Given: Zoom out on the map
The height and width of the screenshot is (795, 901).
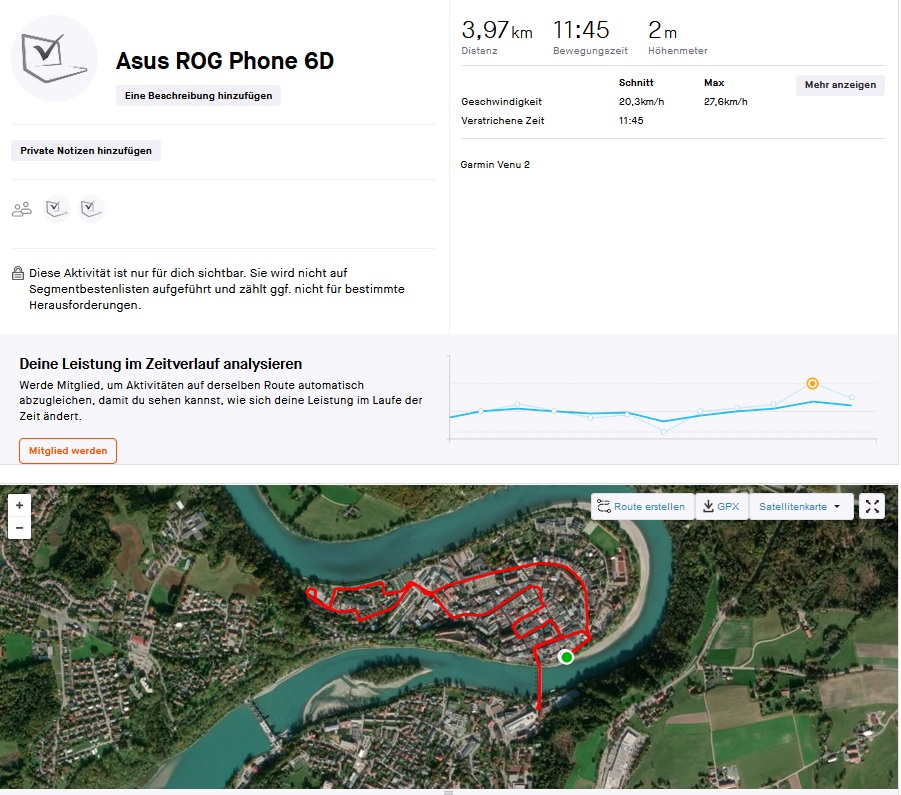Looking at the screenshot, I should pos(19,529).
